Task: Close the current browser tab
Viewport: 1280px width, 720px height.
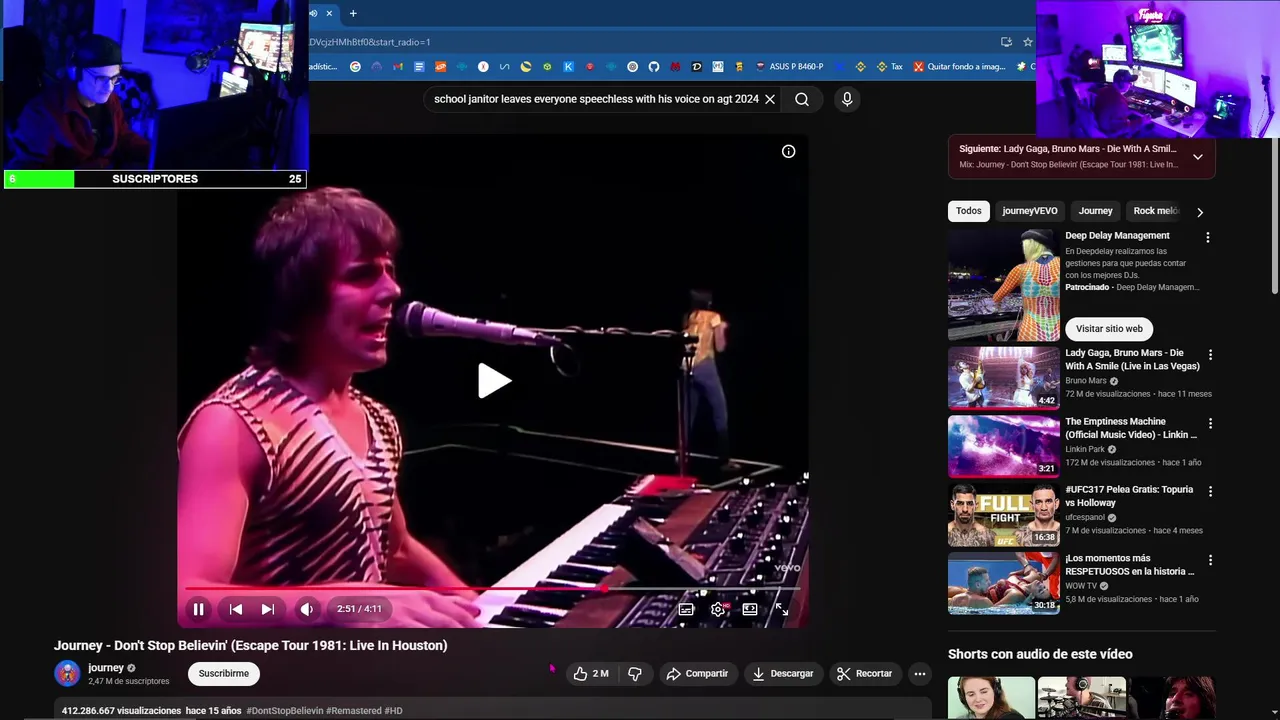Action: click(329, 13)
